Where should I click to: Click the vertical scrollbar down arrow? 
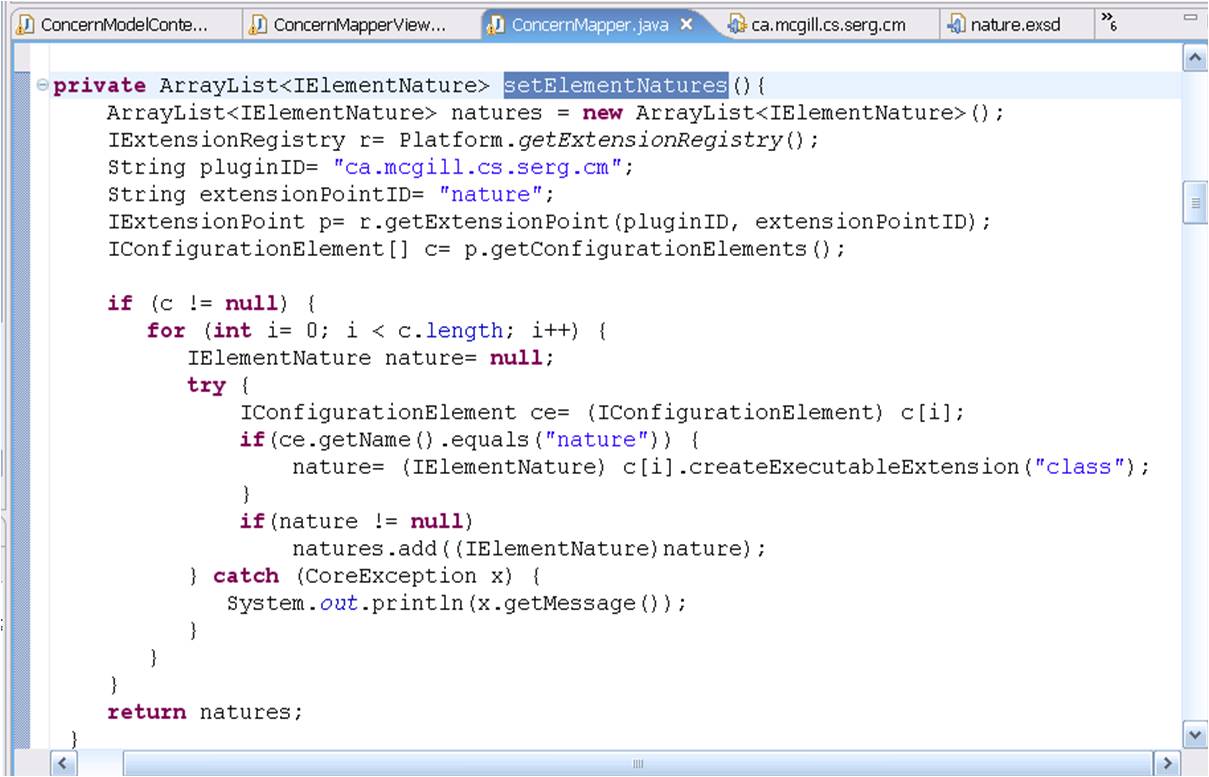click(1194, 735)
